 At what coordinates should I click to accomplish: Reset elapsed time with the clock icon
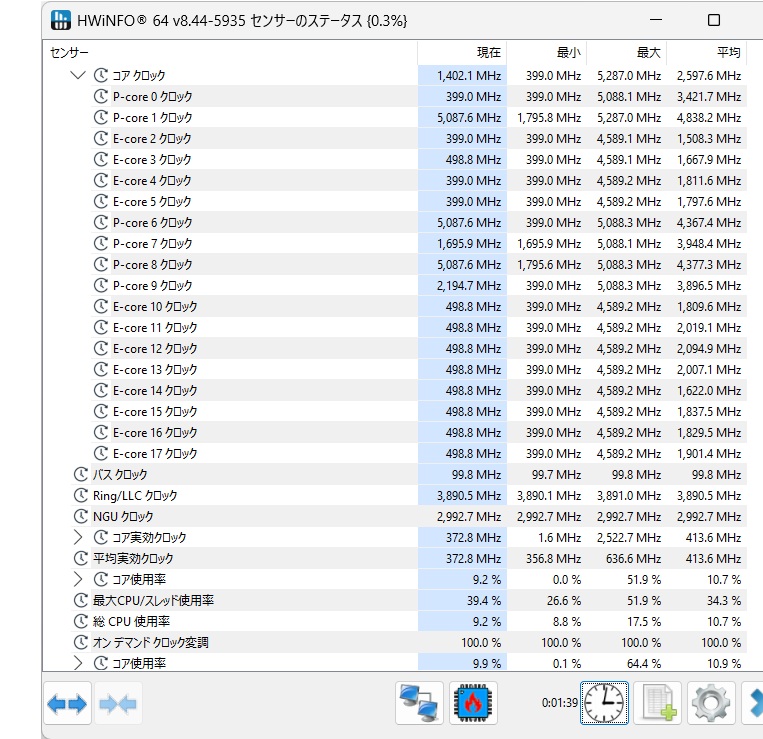(604, 703)
